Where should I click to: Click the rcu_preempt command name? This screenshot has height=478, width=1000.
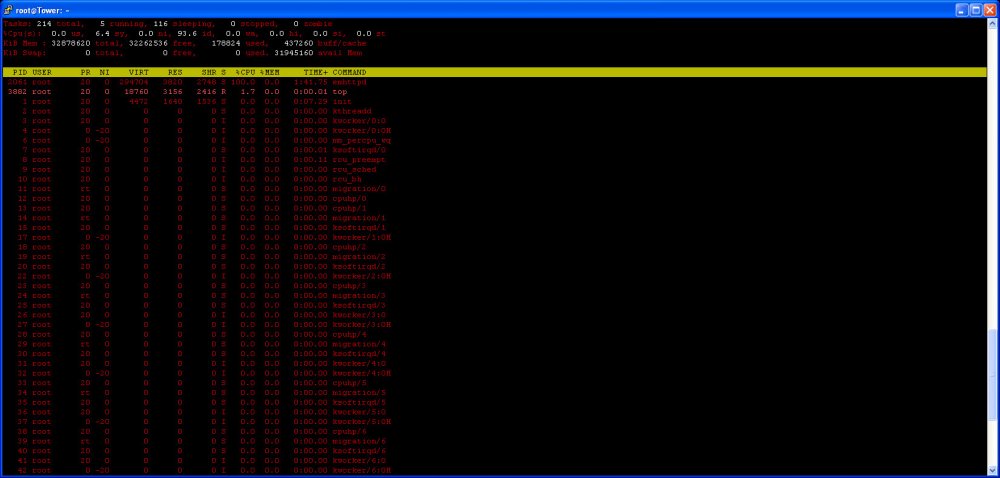[x=359, y=159]
